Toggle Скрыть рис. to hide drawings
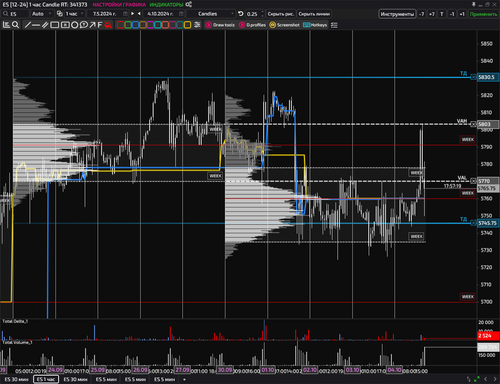 pyautogui.click(x=281, y=14)
